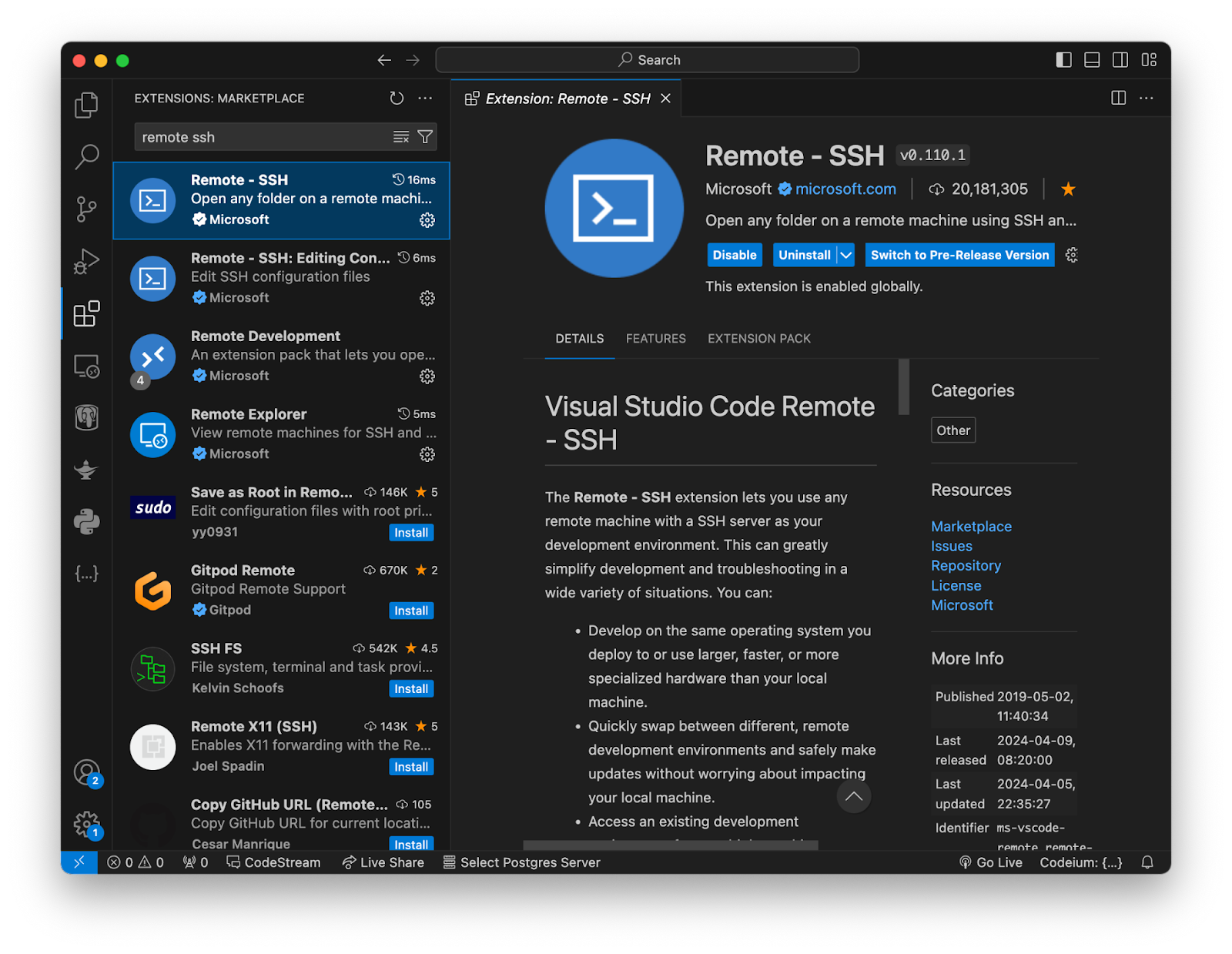The height and width of the screenshot is (954, 1232).
Task: Manage the Remote - SSH list item gear
Action: (x=427, y=220)
